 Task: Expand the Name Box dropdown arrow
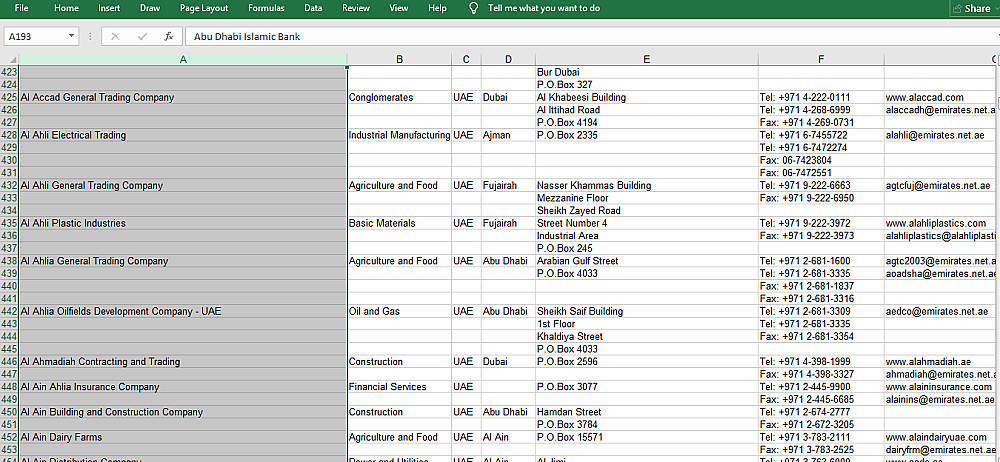[x=71, y=36]
